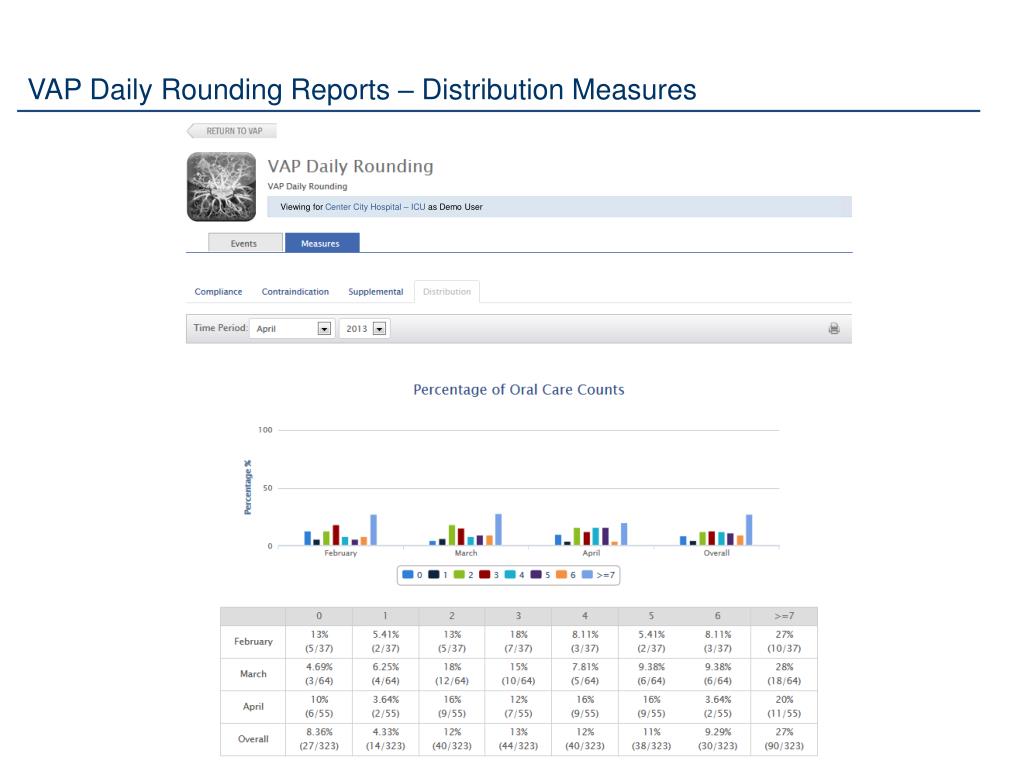
Task: Click the chart title Percentage of Oral Care Counts
Action: [x=519, y=390]
